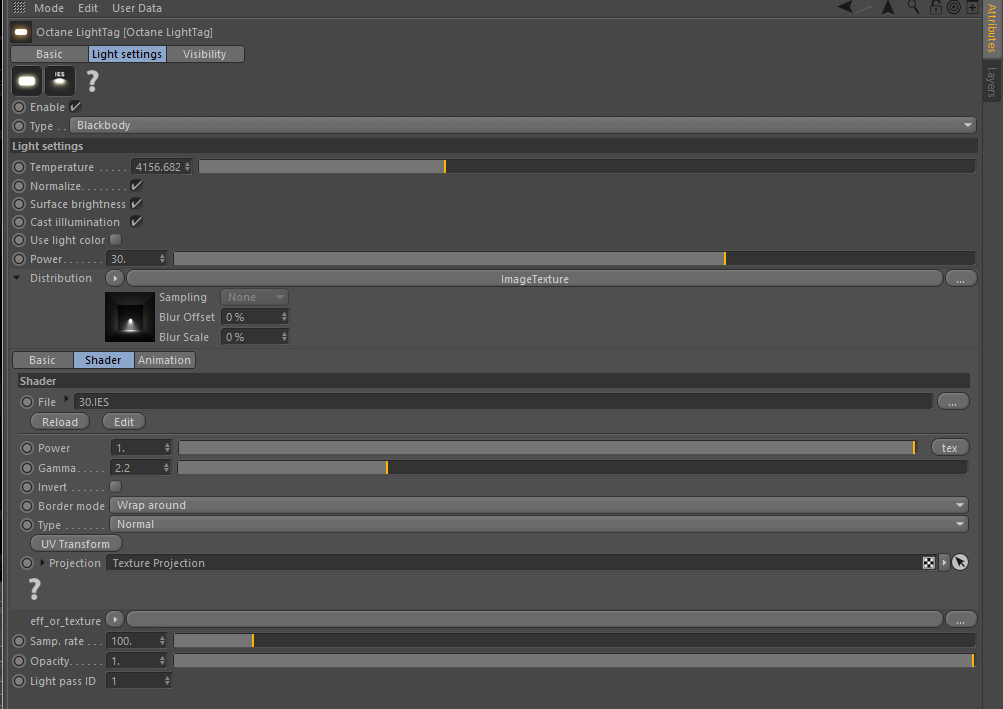Screen dimensions: 1003x709
Task: Click keyframe dot beside Opacity
Action: pyautogui.click(x=19, y=661)
